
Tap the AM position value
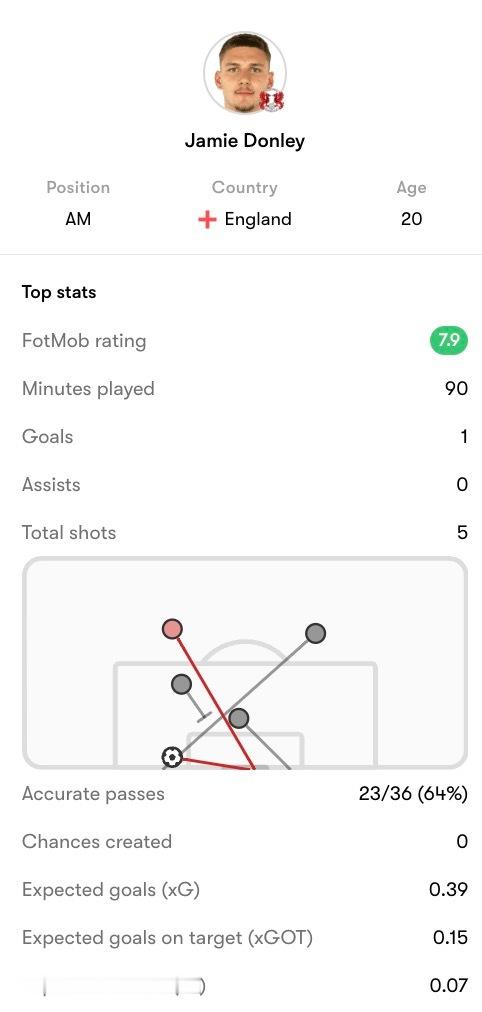click(x=78, y=219)
